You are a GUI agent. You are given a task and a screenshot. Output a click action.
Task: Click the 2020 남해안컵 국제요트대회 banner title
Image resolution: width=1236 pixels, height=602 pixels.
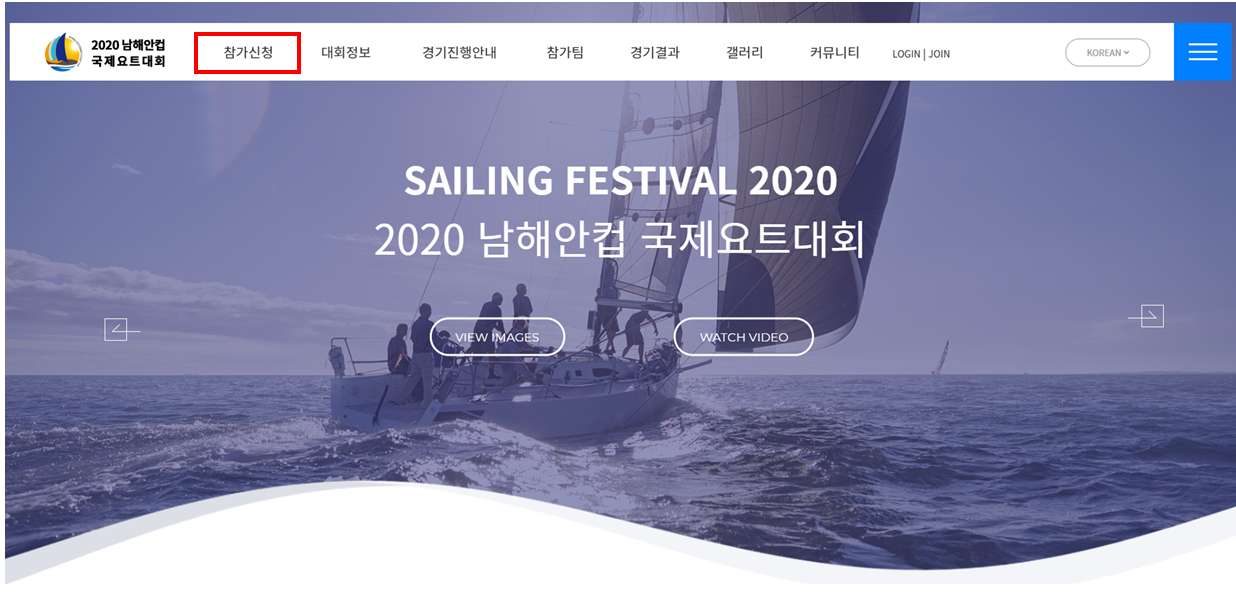[x=619, y=241]
